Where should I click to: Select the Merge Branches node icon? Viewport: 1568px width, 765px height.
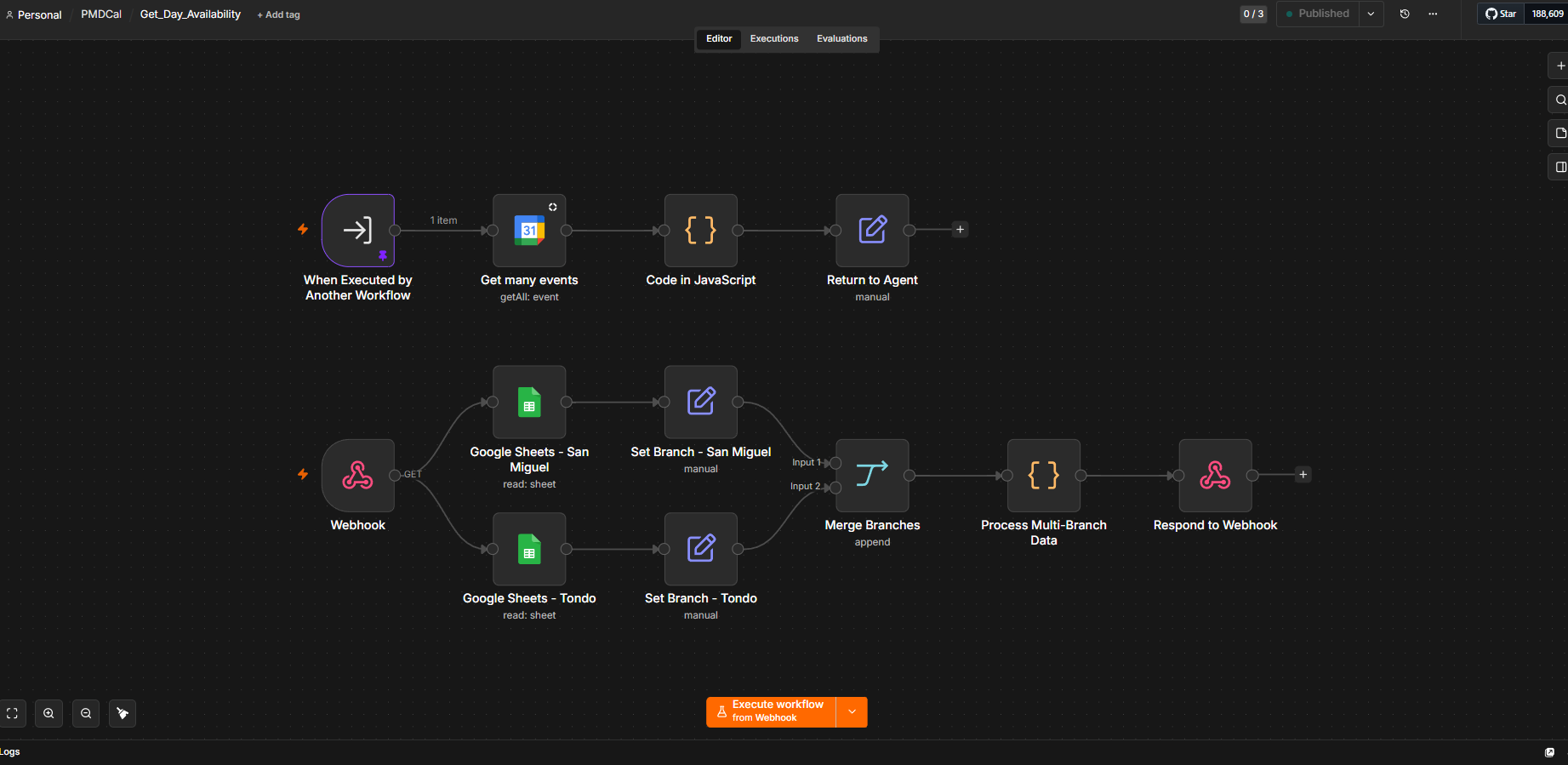pyautogui.click(x=872, y=475)
